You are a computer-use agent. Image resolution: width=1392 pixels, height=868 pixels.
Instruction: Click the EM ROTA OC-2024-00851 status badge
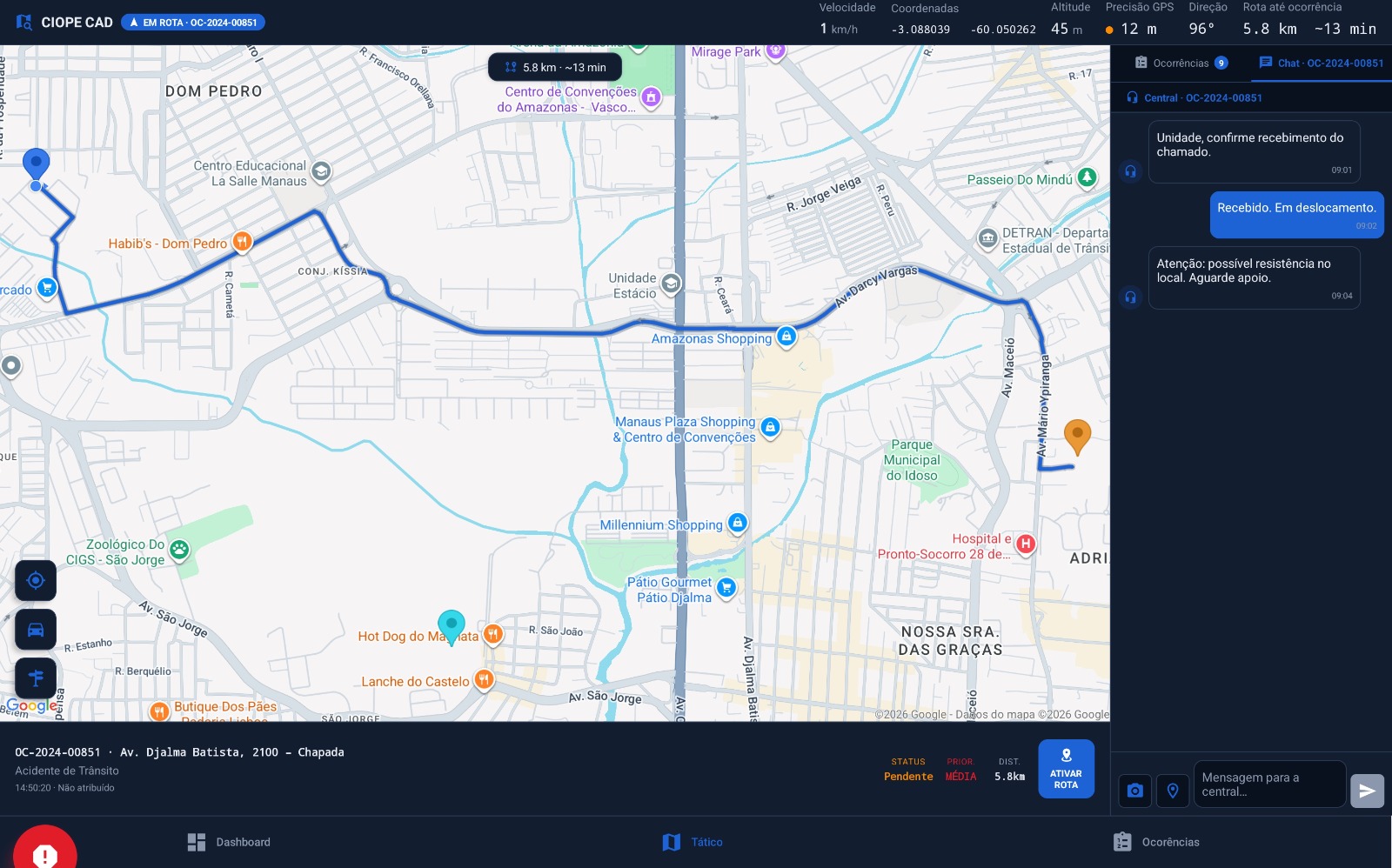(x=193, y=23)
